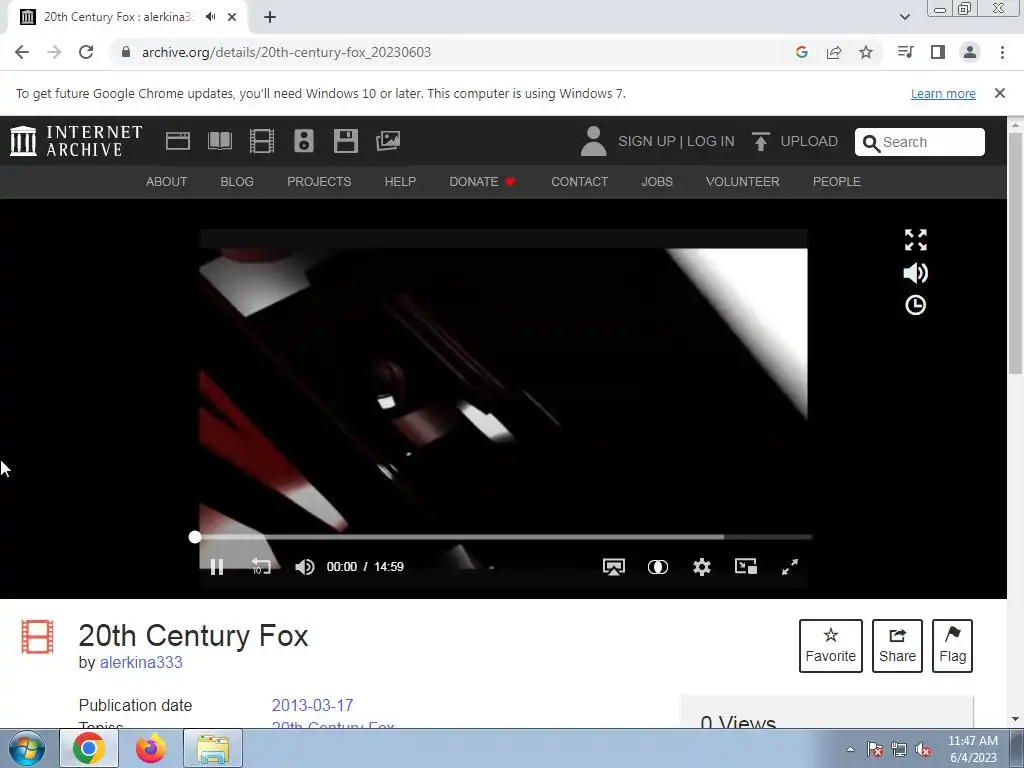Pause the video playback
1024x768 pixels.
tap(217, 567)
